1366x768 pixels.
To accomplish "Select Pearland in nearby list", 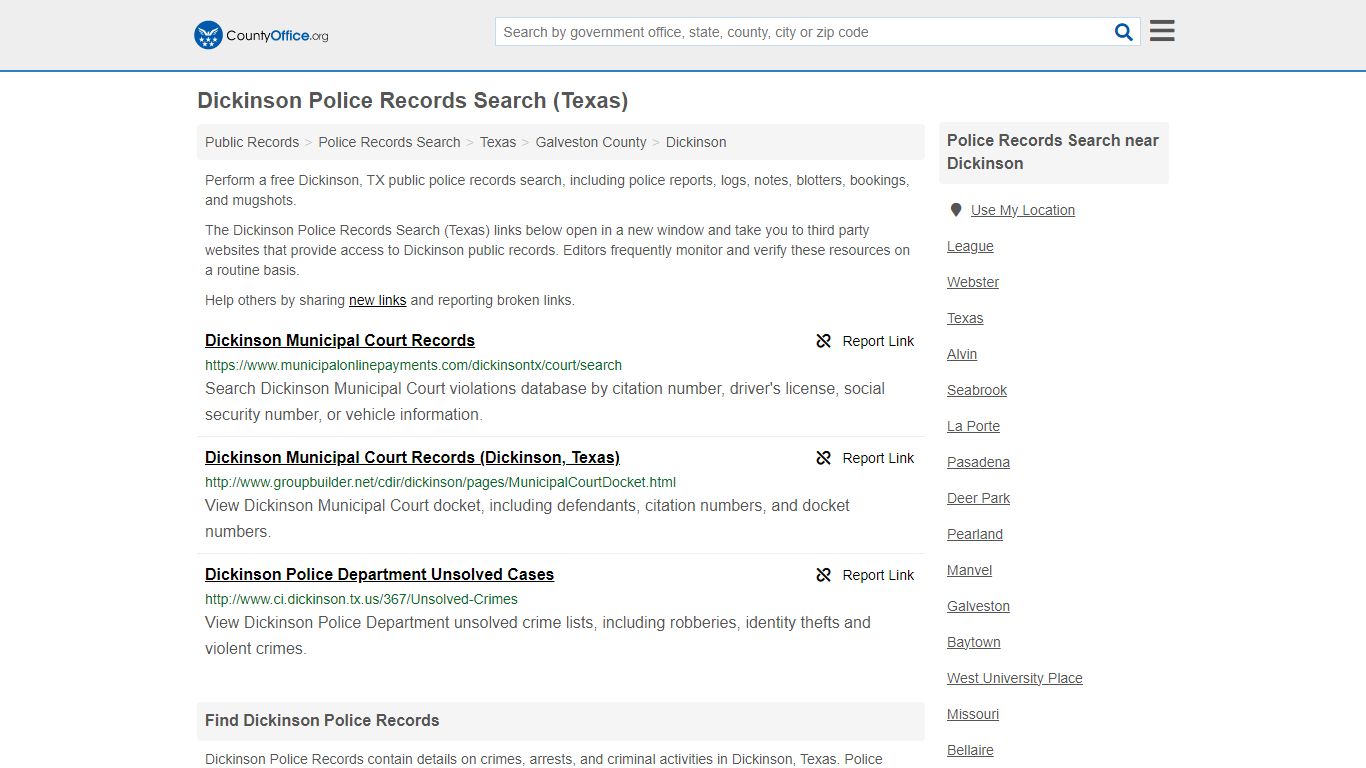I will coord(975,534).
